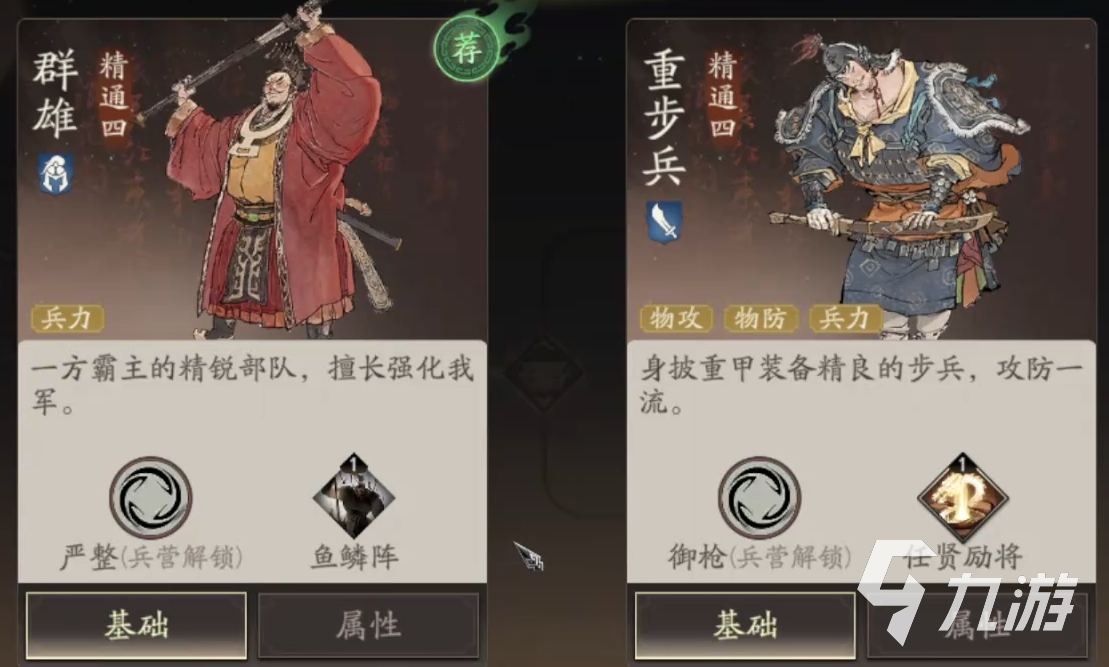Click the green 荐 recommendation badge
This screenshot has width=1109, height=667.
click(467, 50)
